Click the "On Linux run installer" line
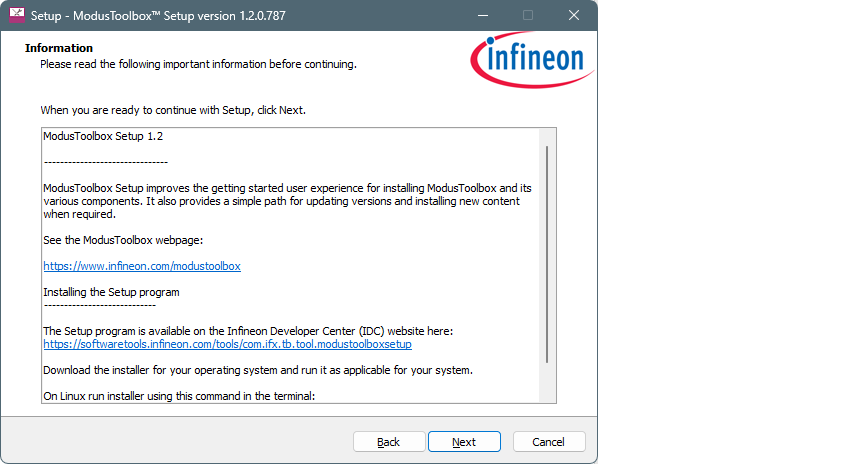The image size is (851, 464). [179, 396]
